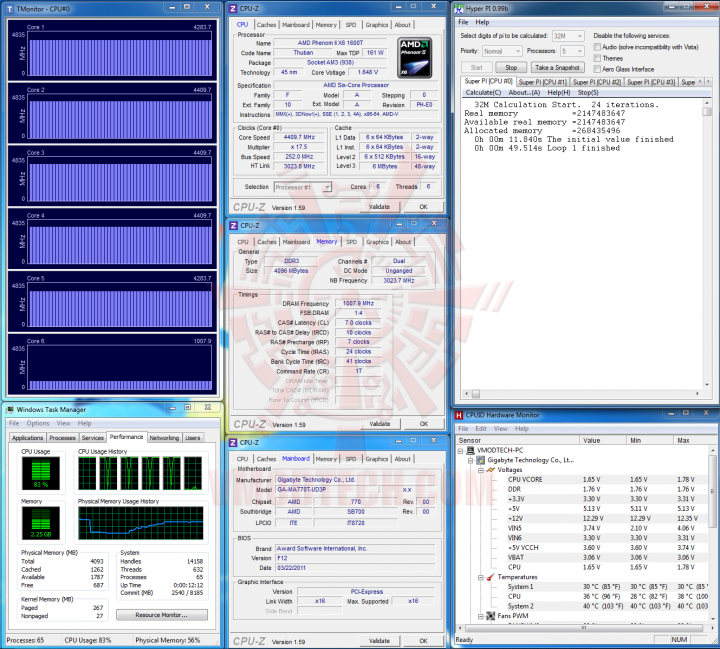Click the CPUID Hardware Monitor title icon

click(459, 415)
